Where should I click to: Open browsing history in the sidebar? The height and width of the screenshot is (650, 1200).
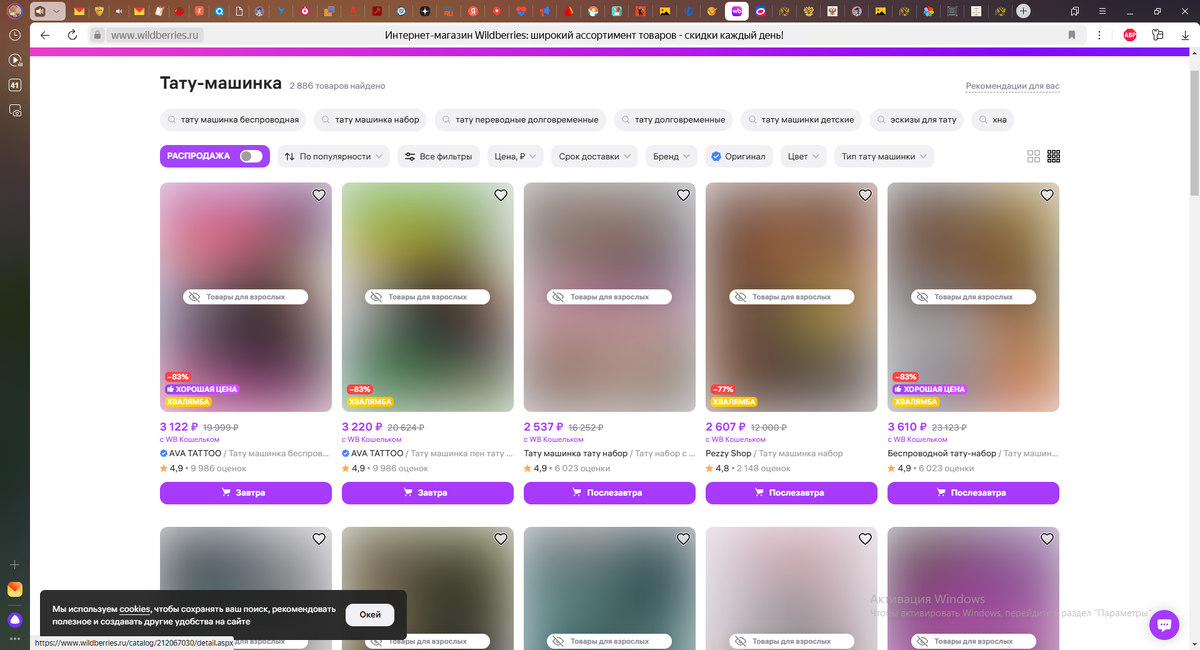coord(15,35)
